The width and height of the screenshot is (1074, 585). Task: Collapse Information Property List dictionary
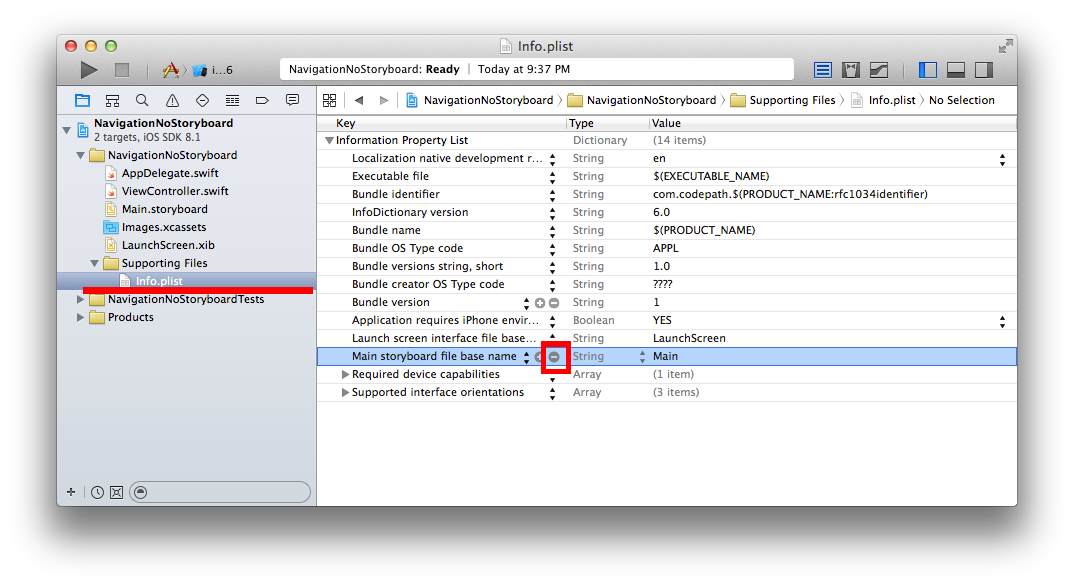coord(329,140)
